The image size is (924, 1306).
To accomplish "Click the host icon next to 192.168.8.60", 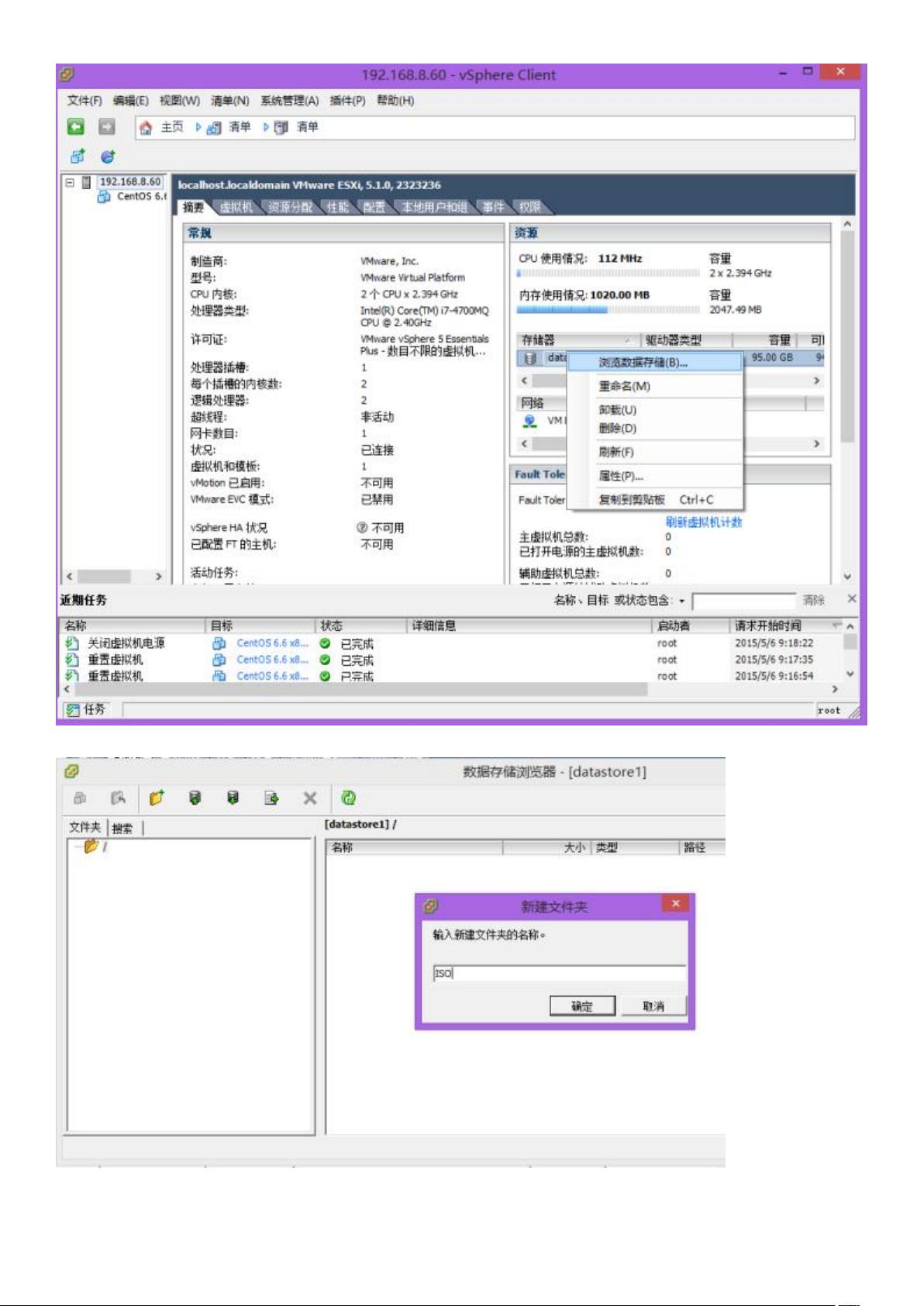I will click(x=86, y=182).
